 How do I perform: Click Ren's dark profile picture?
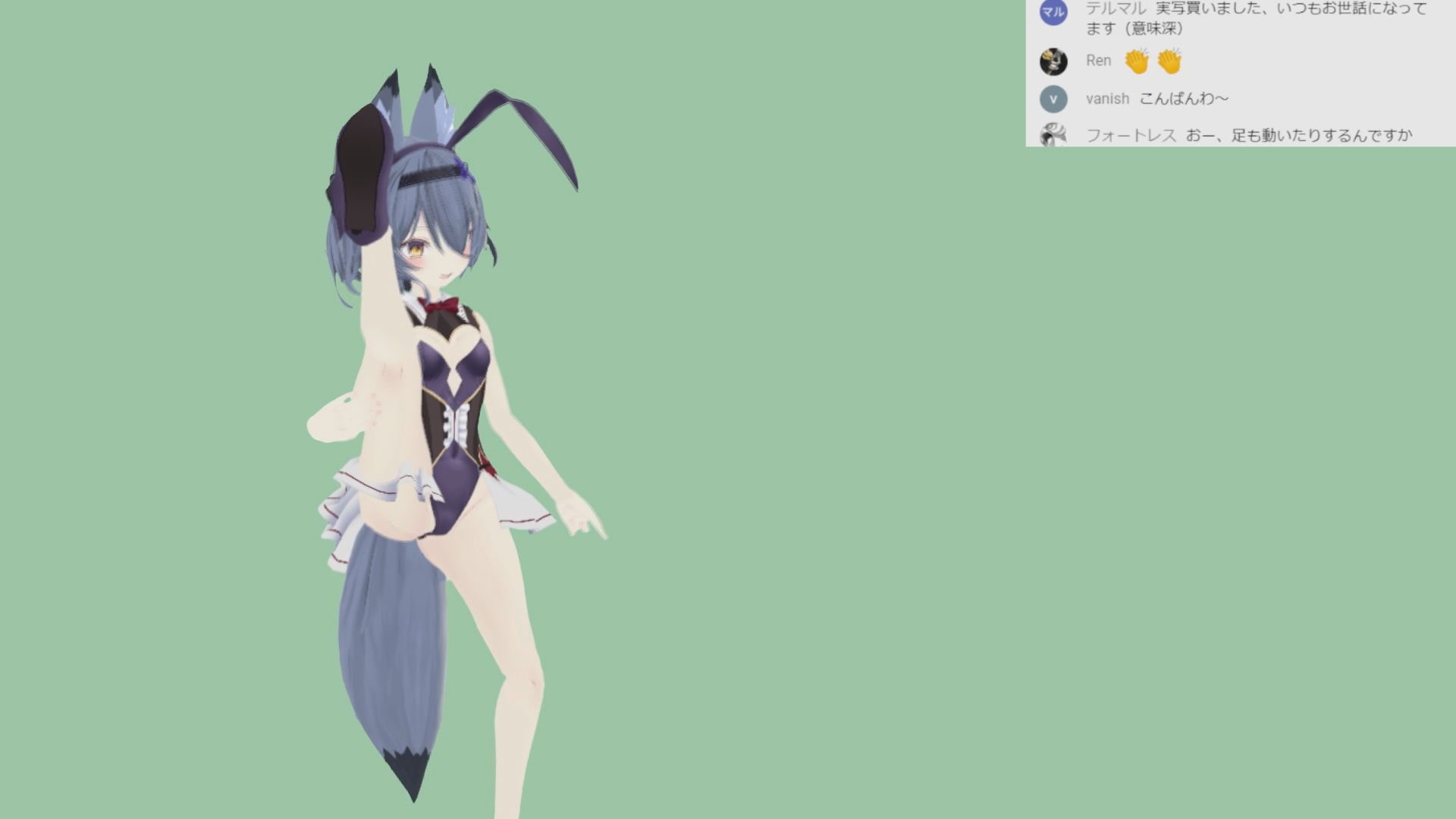coord(1053,61)
